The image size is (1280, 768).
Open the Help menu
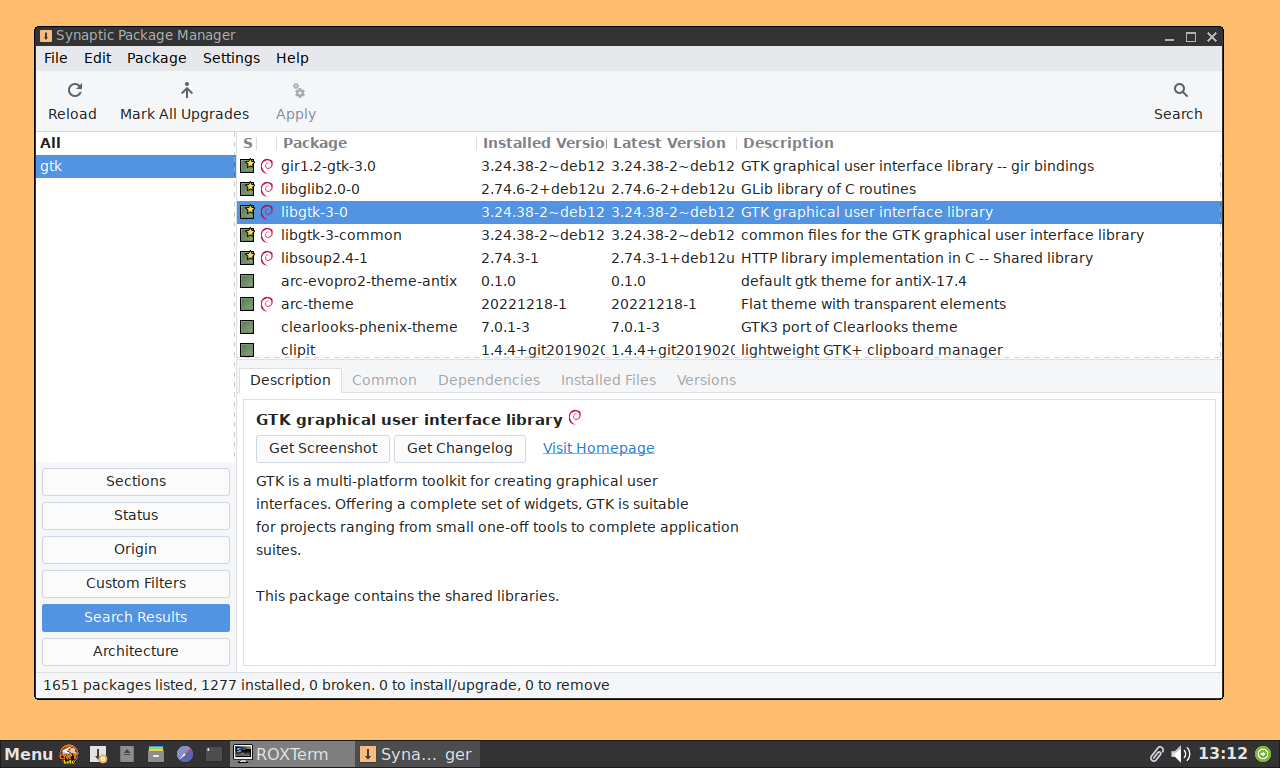pyautogui.click(x=292, y=58)
